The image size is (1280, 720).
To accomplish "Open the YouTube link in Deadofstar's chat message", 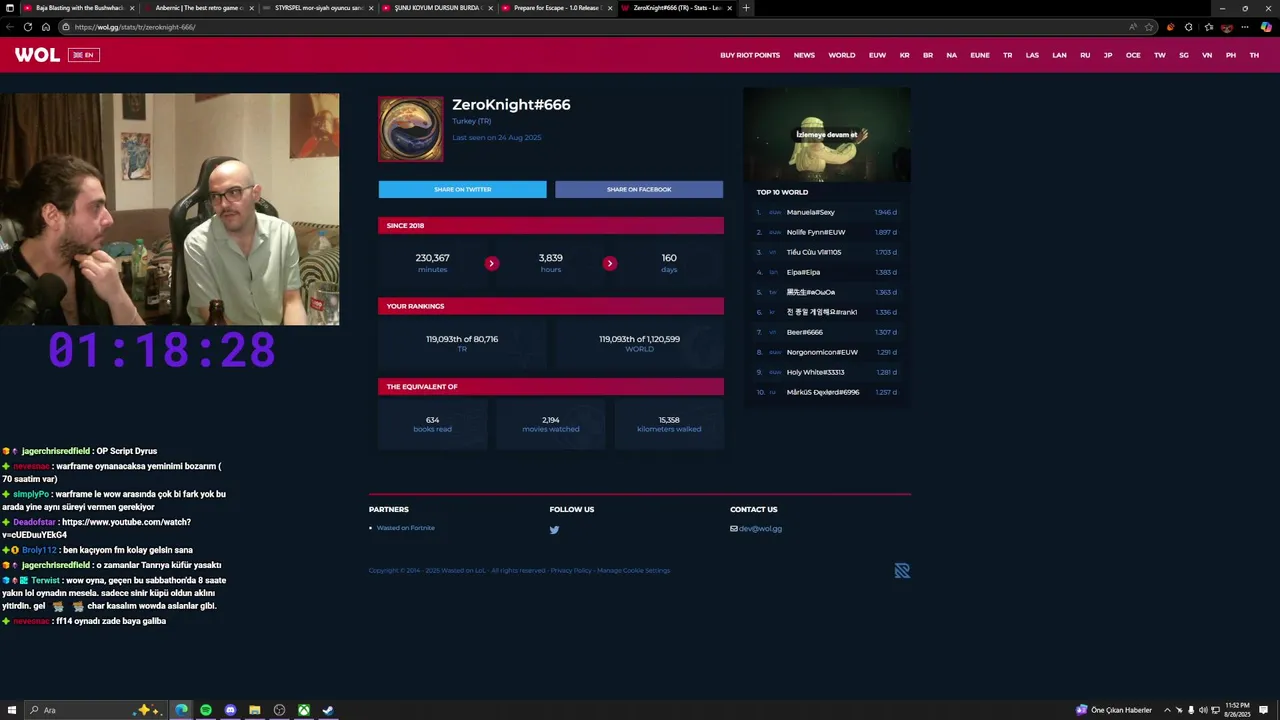I will 95,528.
